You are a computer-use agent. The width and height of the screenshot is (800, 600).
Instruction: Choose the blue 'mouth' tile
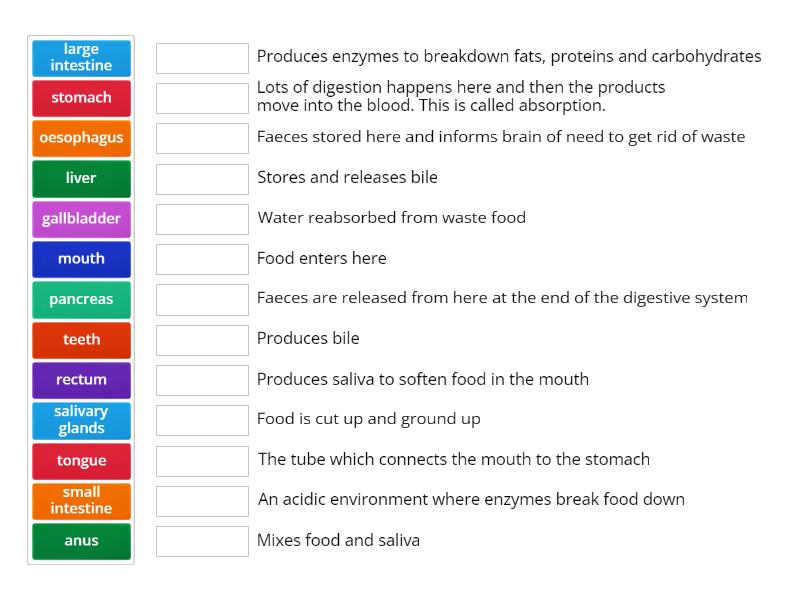(x=81, y=259)
